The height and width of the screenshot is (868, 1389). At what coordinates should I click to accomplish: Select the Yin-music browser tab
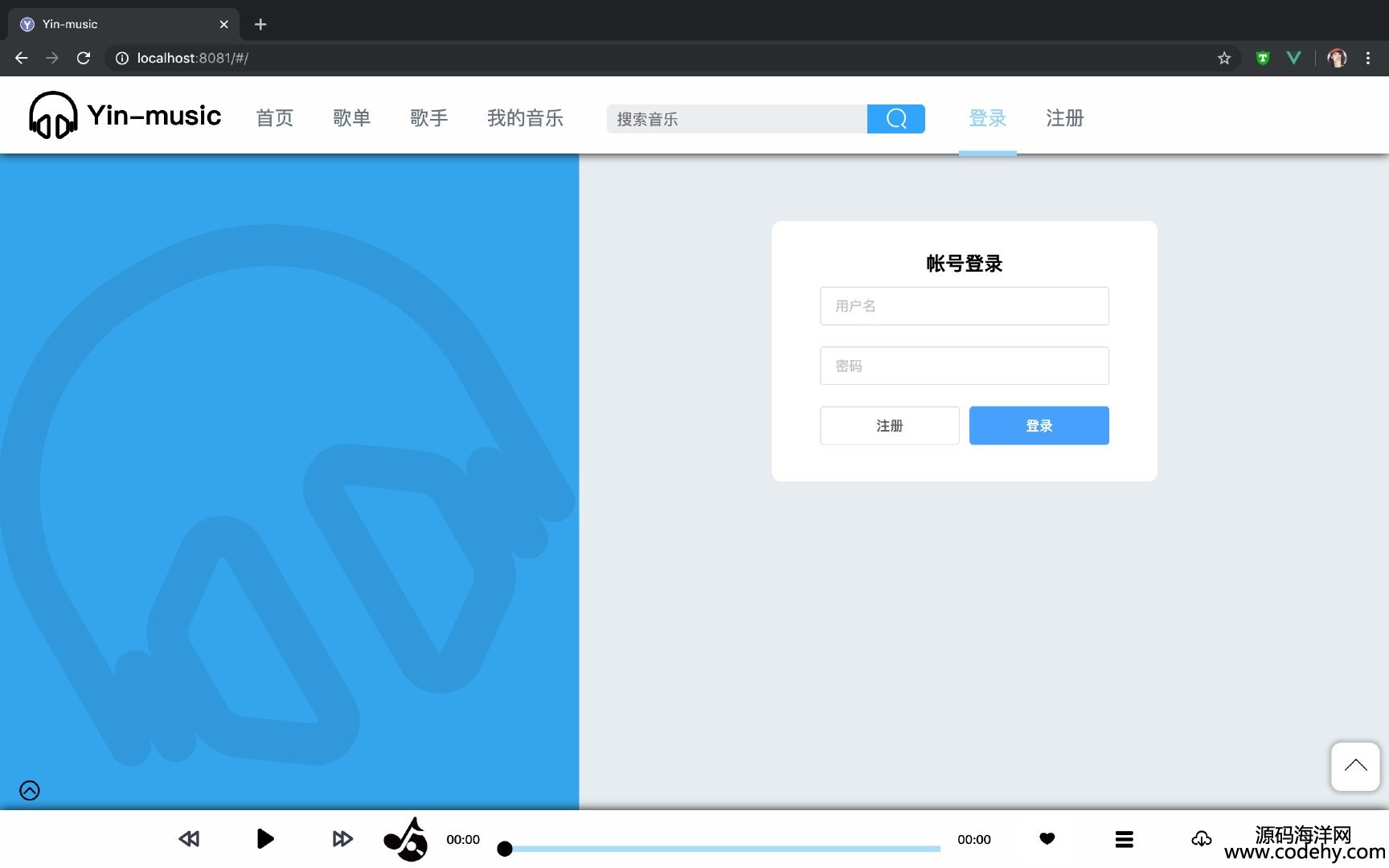(124, 24)
